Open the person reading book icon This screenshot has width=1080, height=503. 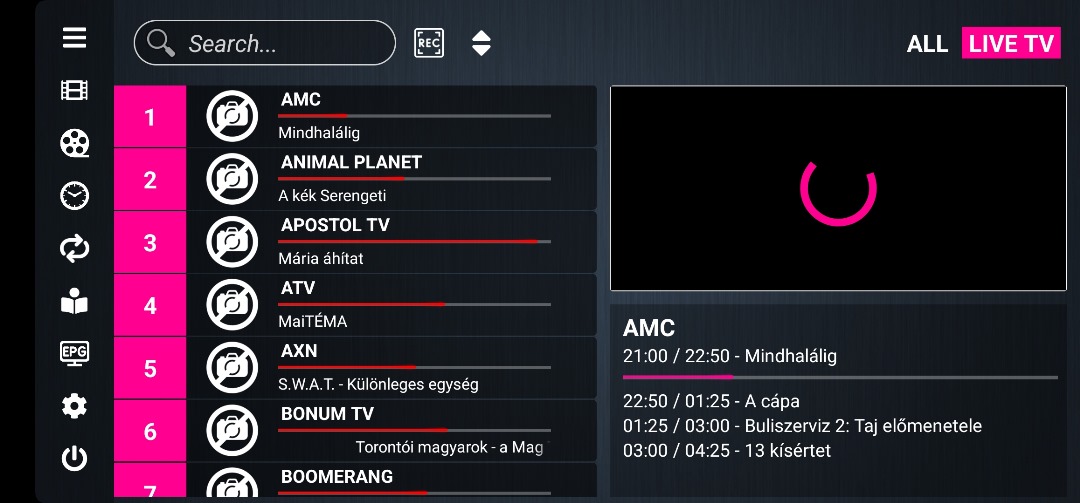(x=74, y=301)
